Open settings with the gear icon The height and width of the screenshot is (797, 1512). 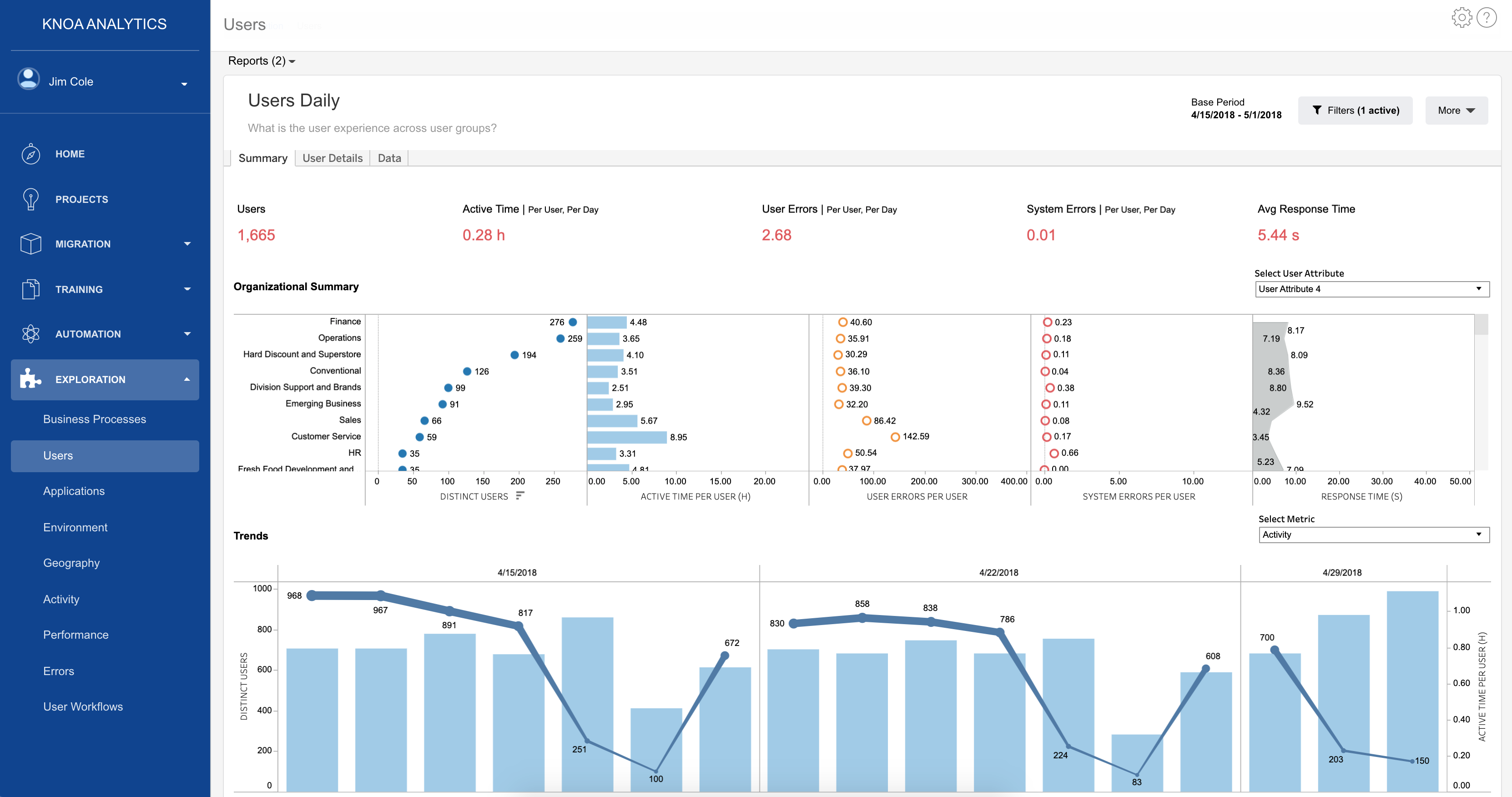pos(1461,18)
